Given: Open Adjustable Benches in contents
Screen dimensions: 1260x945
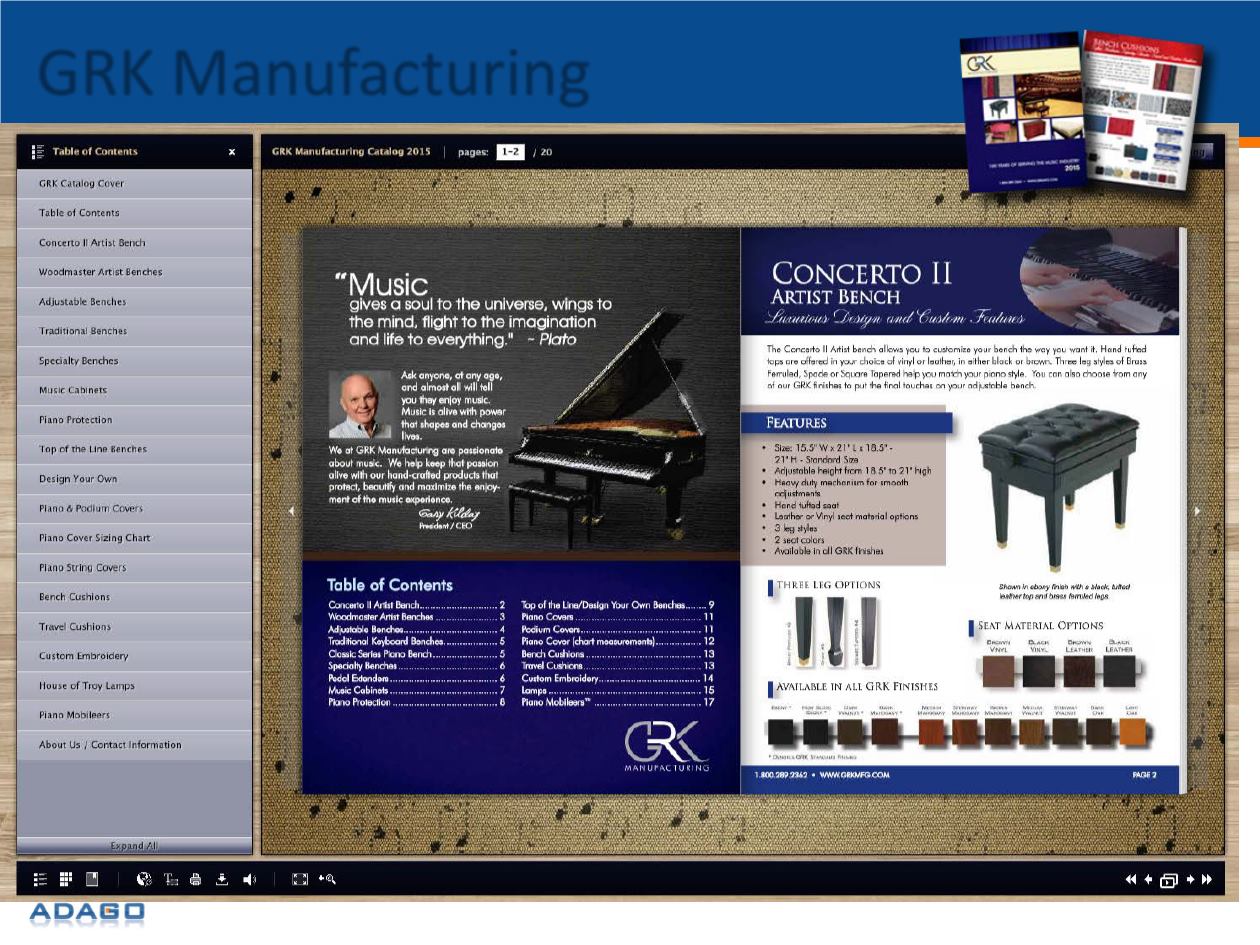Looking at the screenshot, I should tap(135, 302).
